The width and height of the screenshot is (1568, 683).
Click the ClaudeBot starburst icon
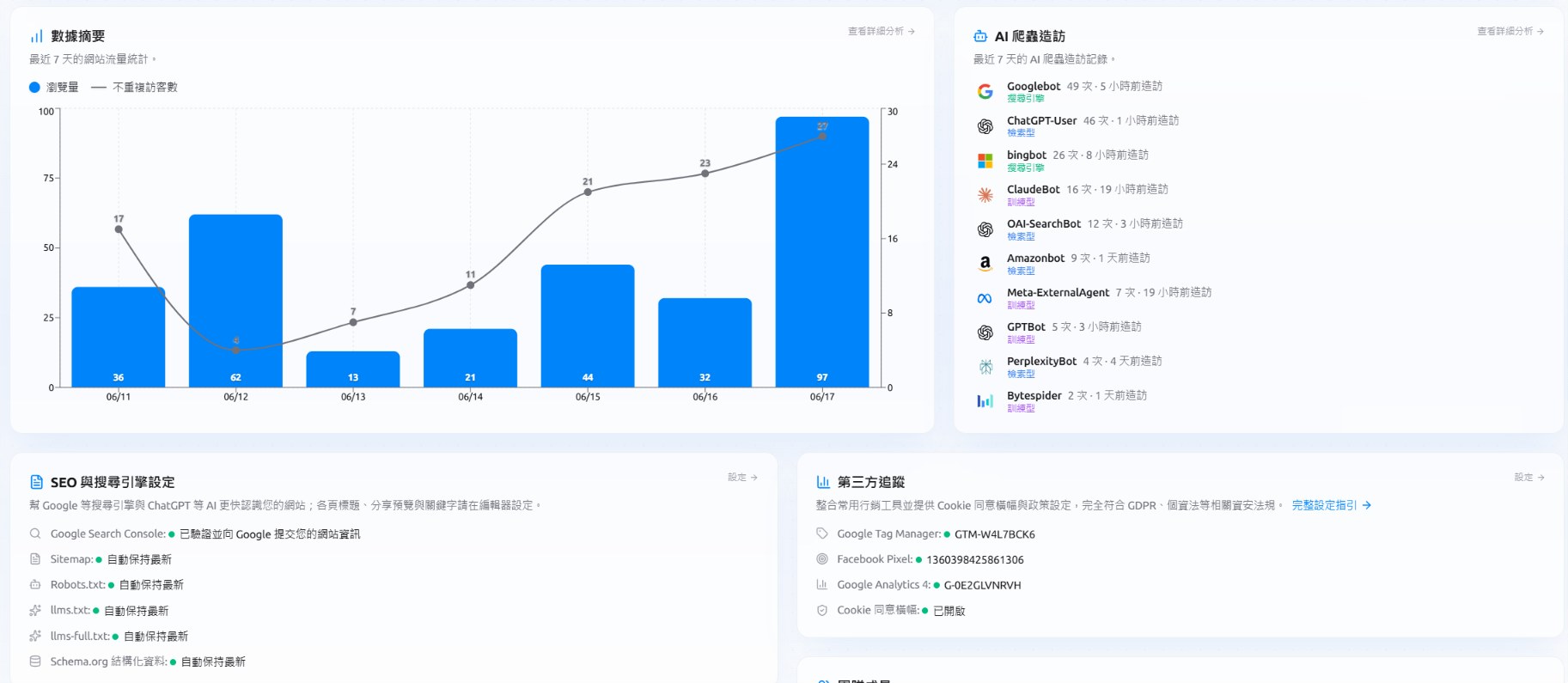pyautogui.click(x=985, y=195)
